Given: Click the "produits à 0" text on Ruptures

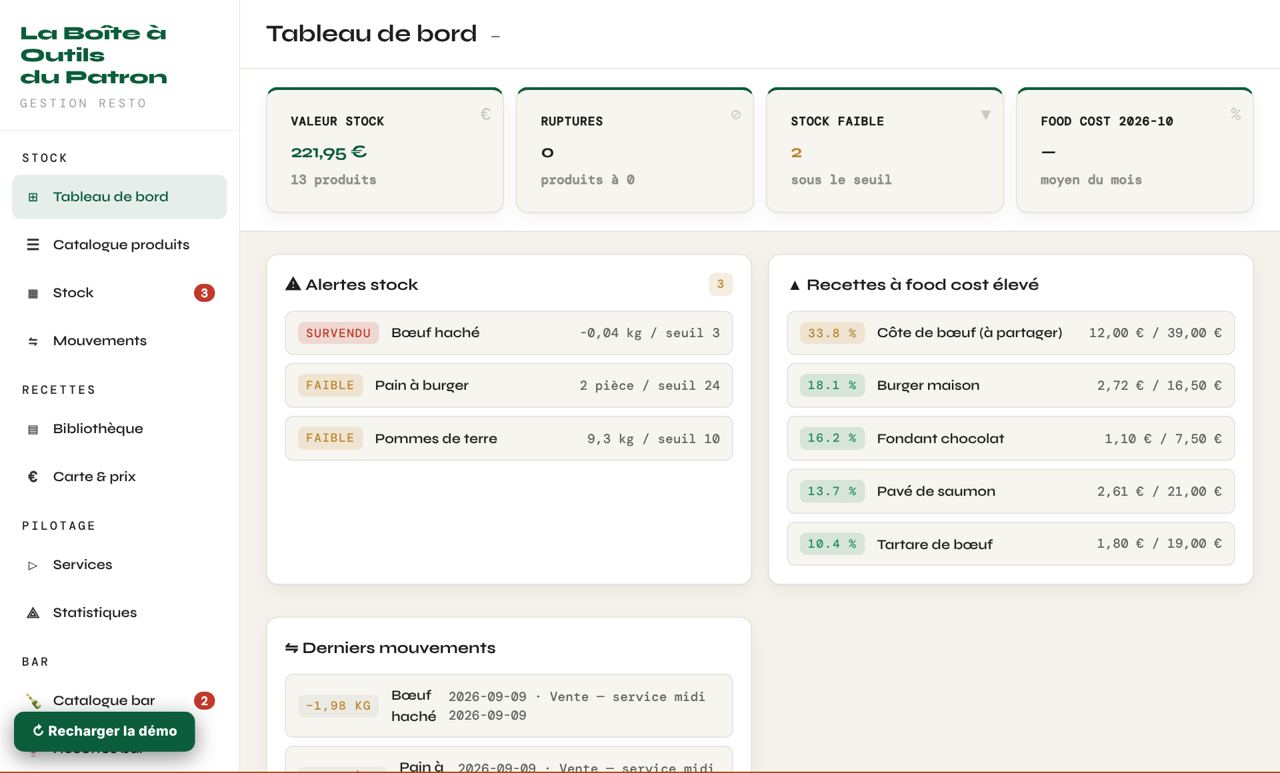Looking at the screenshot, I should point(588,180).
